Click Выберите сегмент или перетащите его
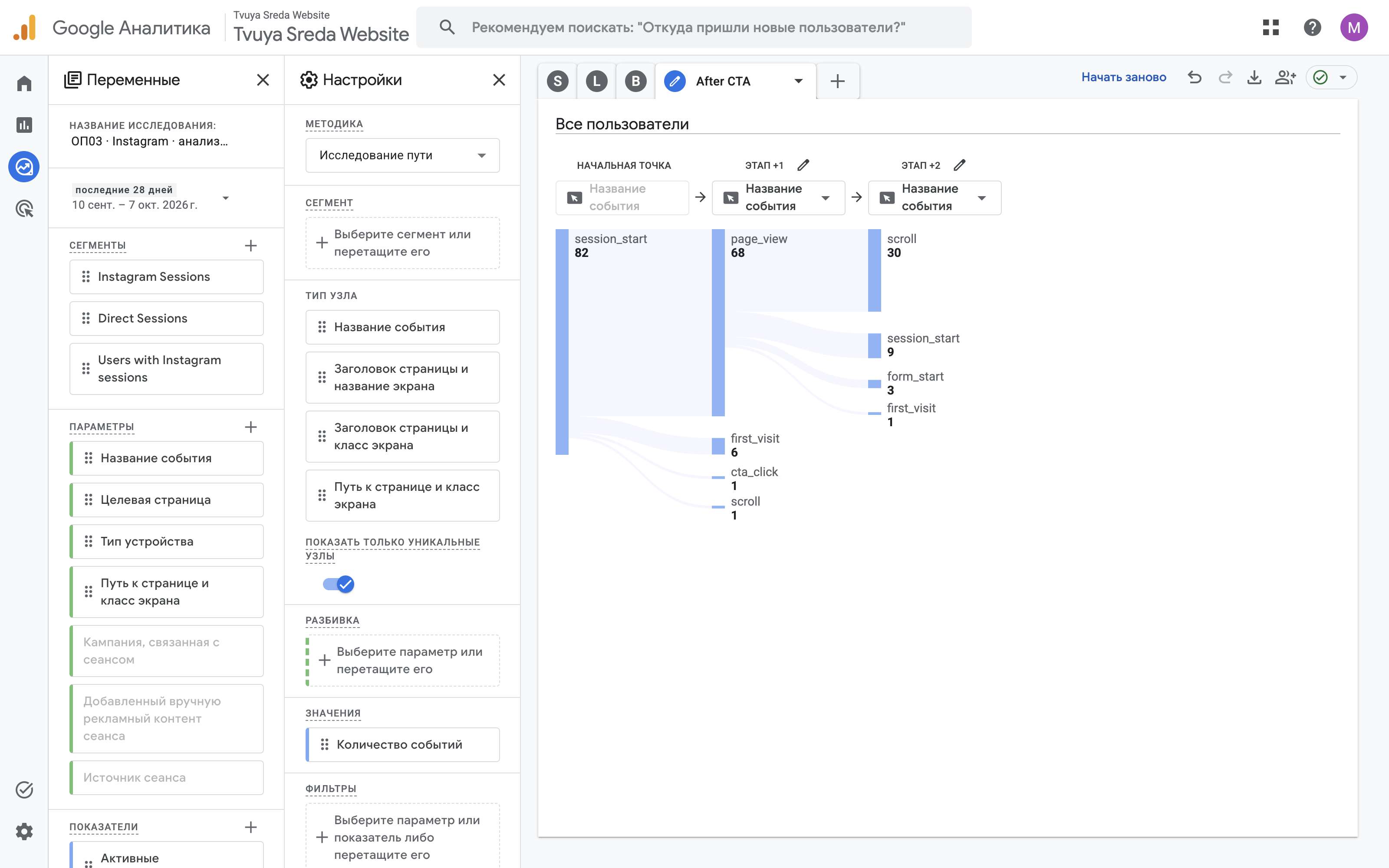The image size is (1389, 868). pos(402,243)
